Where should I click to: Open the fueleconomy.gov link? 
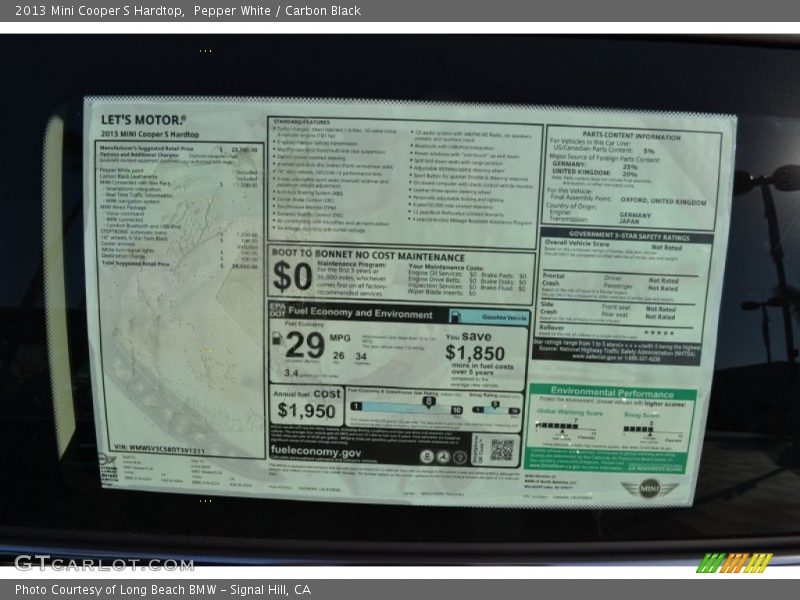315,452
